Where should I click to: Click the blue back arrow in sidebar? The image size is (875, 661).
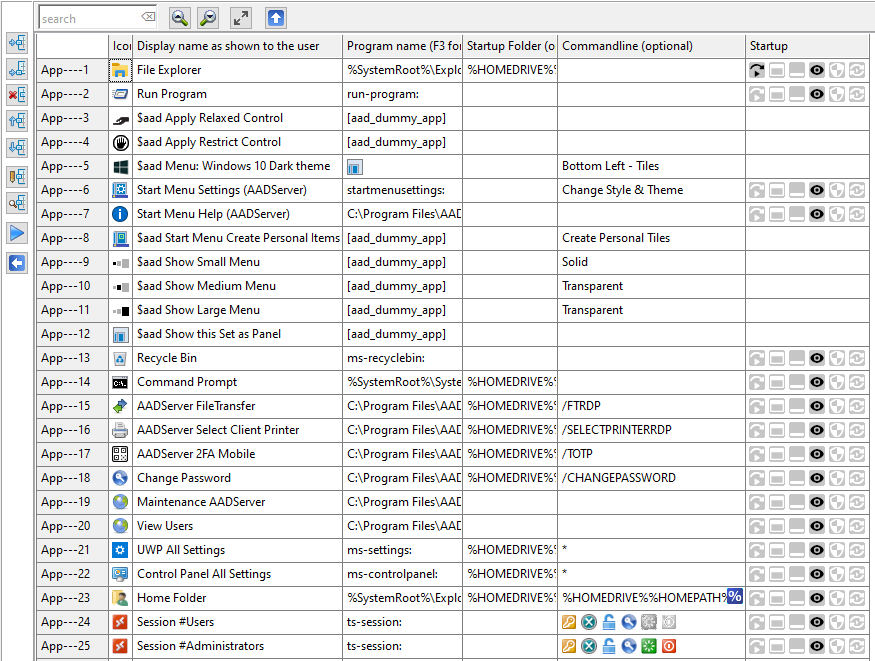pos(17,263)
